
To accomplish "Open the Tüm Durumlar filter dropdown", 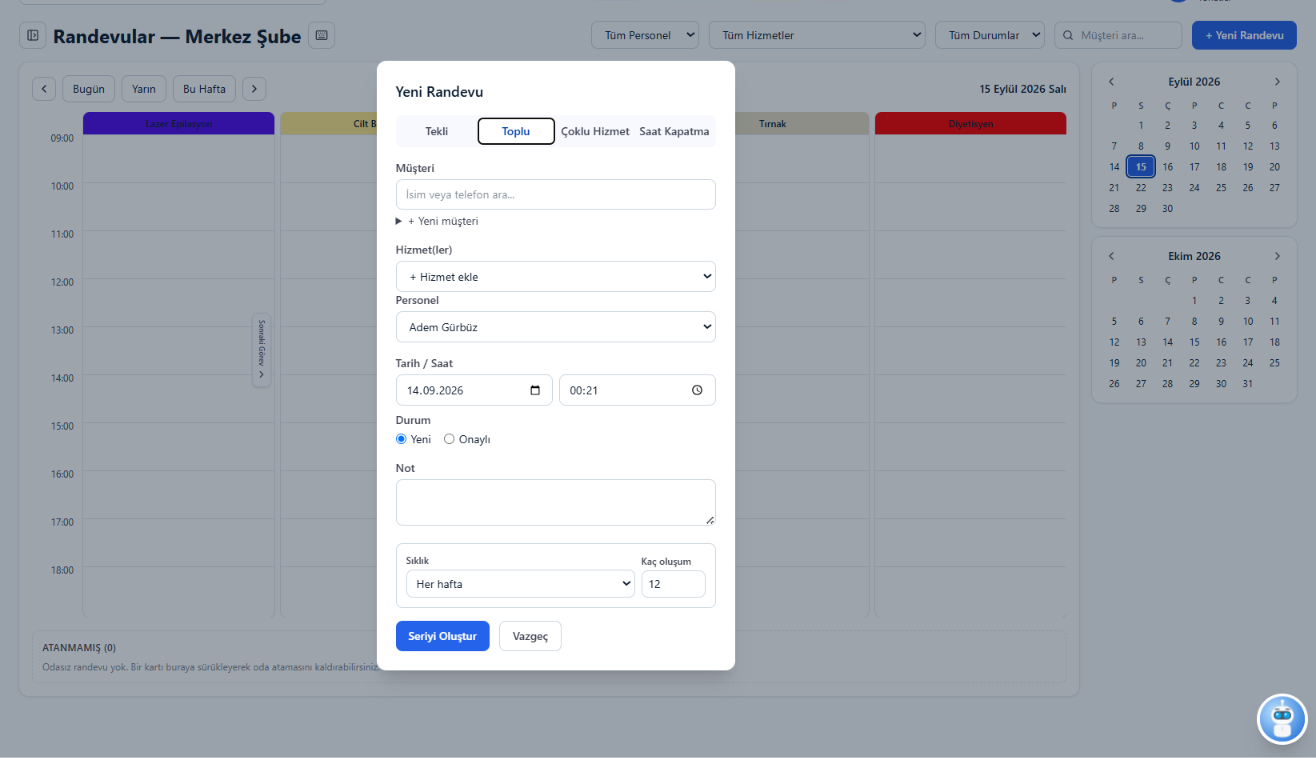I will tap(990, 35).
